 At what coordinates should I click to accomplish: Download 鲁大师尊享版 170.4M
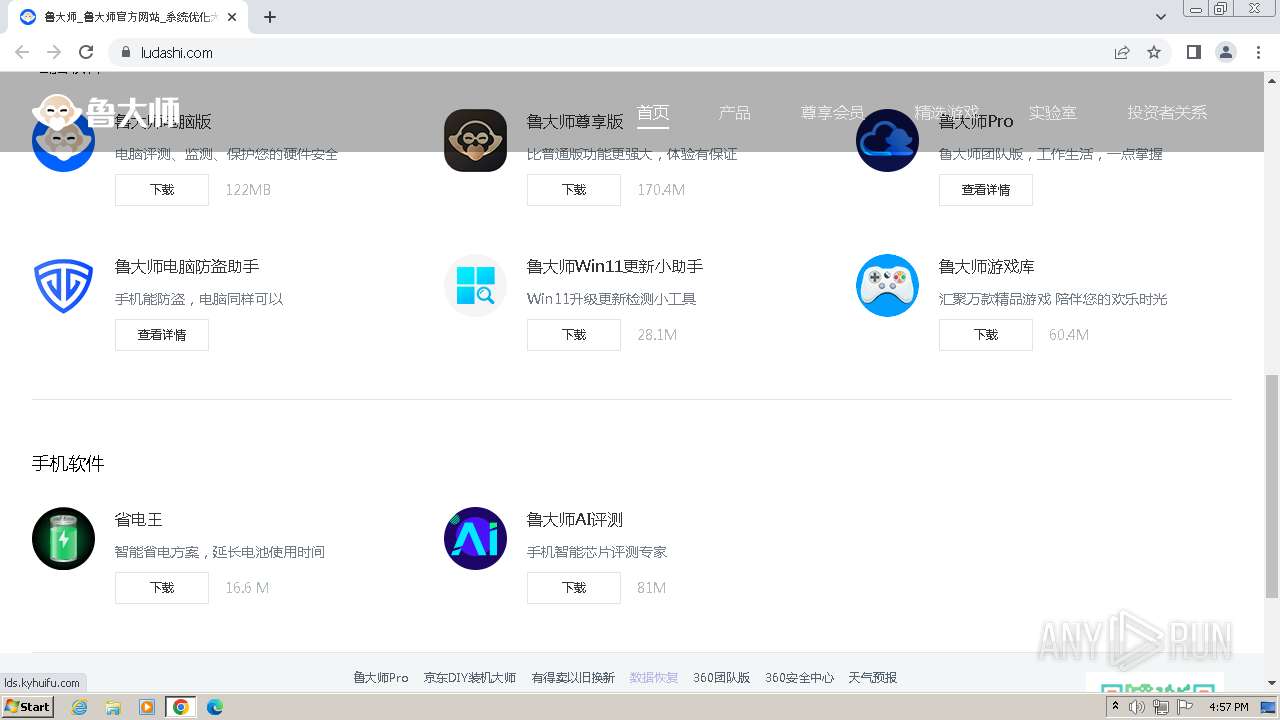click(574, 190)
